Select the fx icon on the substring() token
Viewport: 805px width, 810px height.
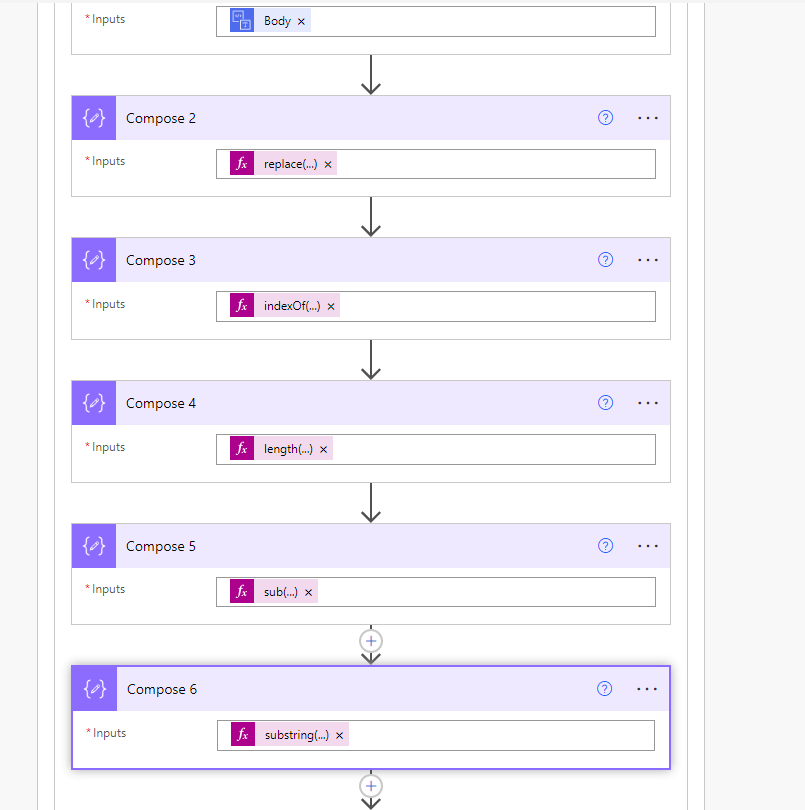click(241, 735)
